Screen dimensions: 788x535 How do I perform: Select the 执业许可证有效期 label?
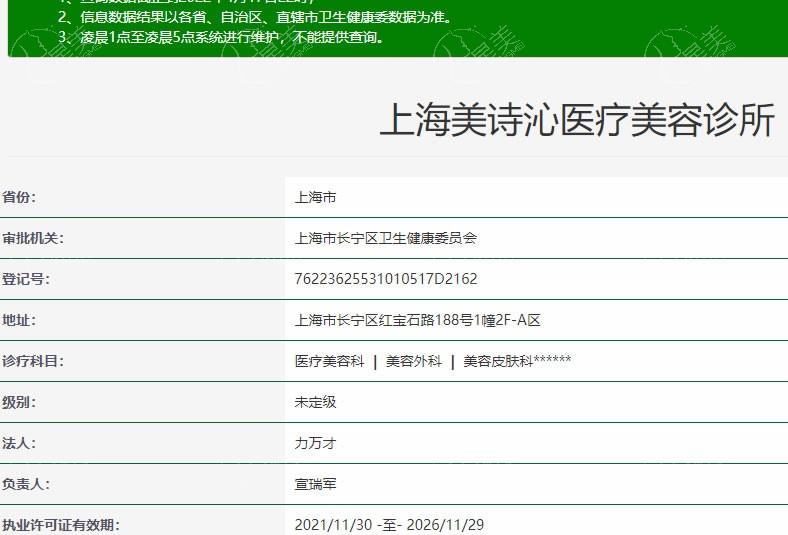click(x=61, y=525)
